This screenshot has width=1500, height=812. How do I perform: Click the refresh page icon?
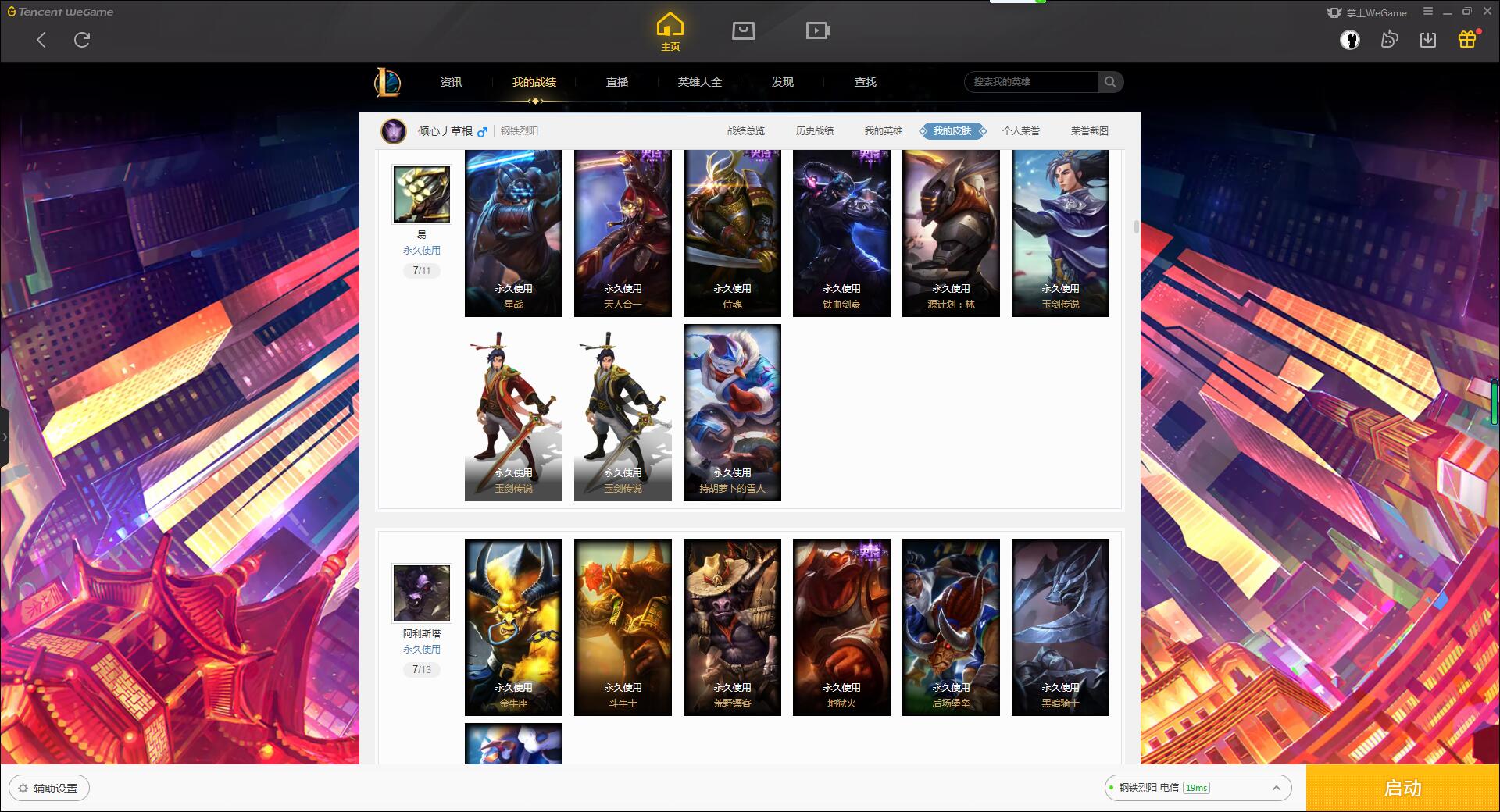pyautogui.click(x=82, y=40)
